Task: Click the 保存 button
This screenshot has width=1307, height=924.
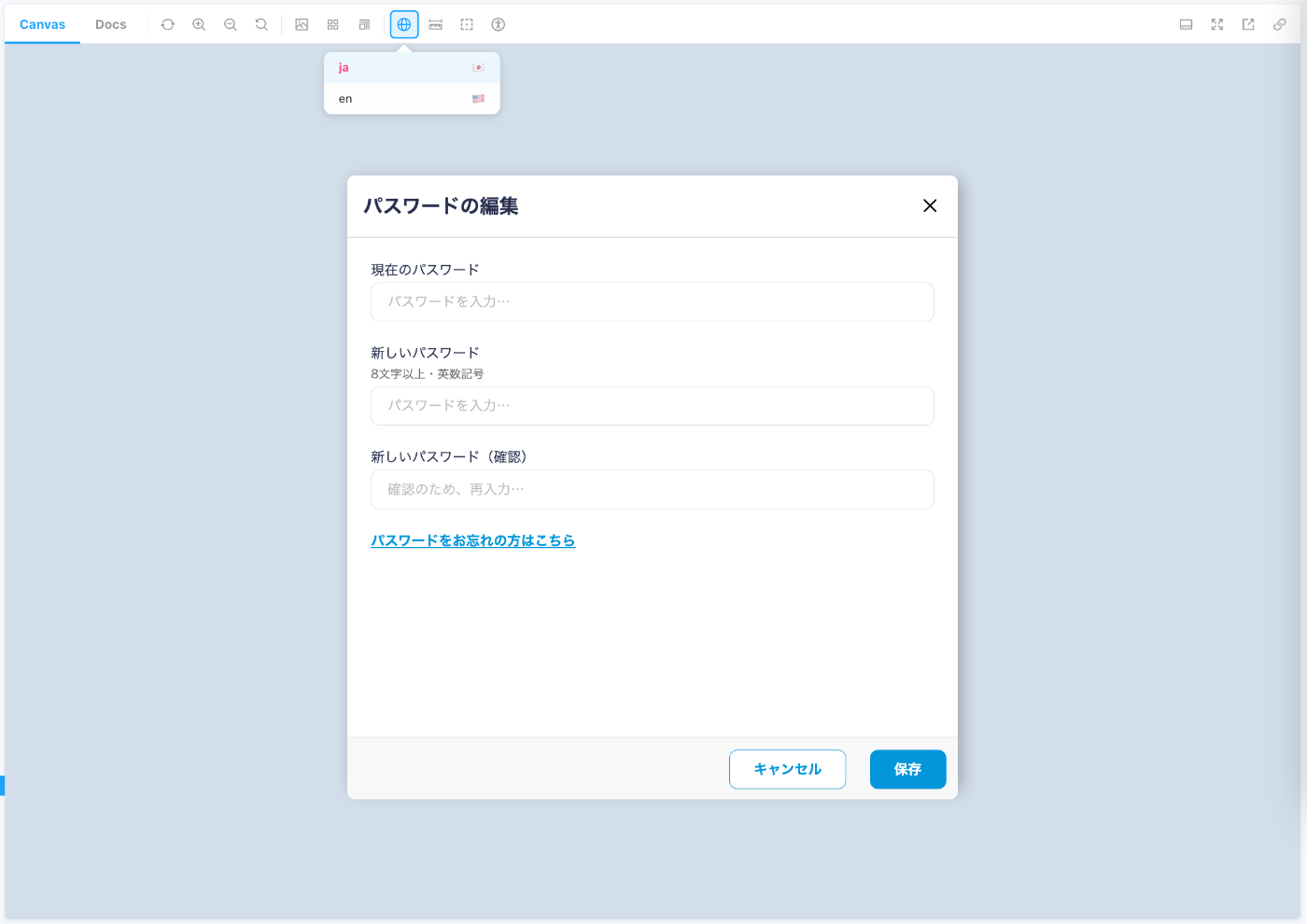Action: (x=908, y=769)
